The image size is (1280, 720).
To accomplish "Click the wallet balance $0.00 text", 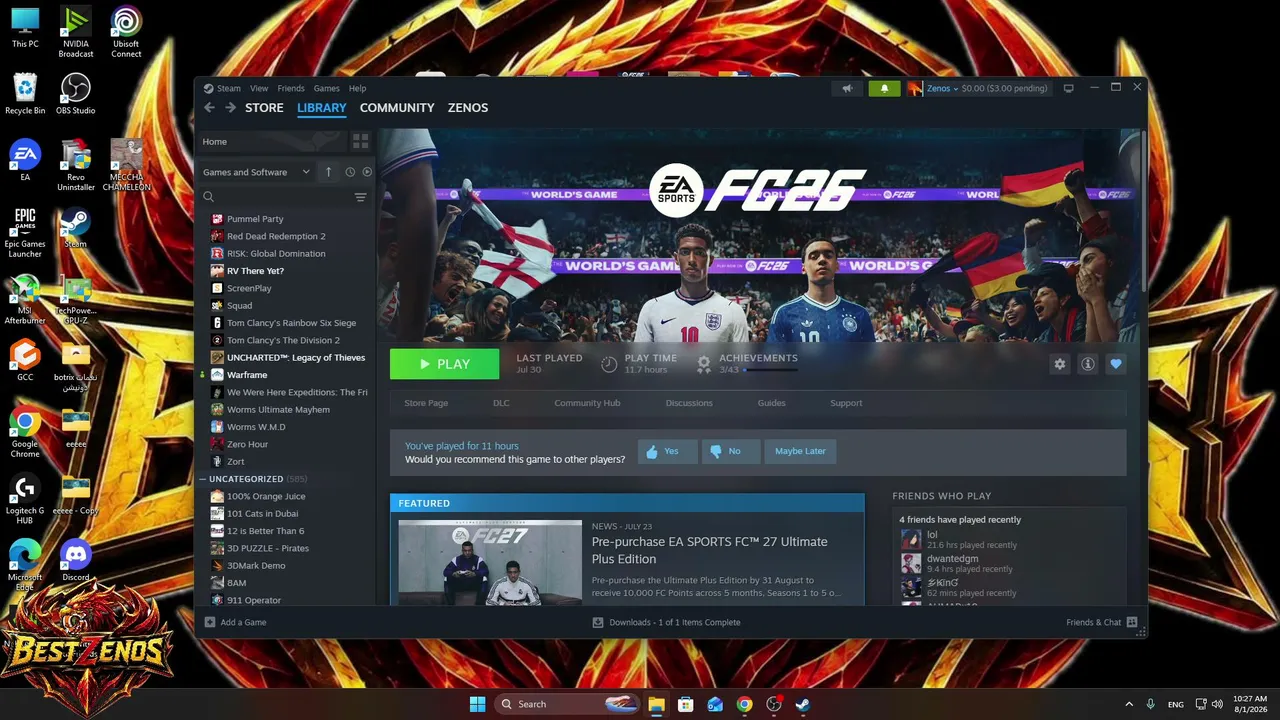I will tap(1004, 88).
